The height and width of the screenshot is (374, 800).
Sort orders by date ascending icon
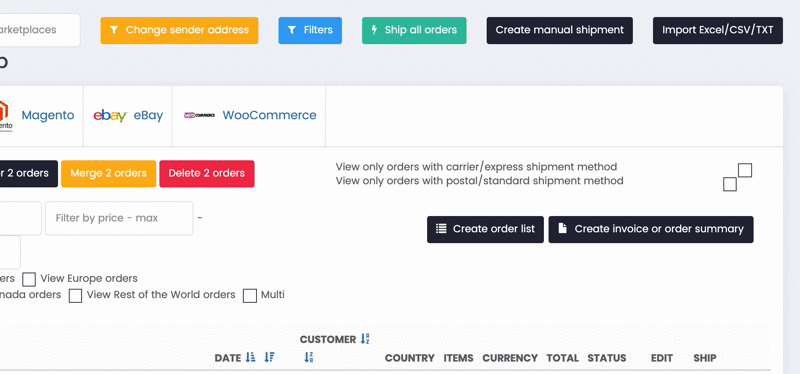click(250, 357)
